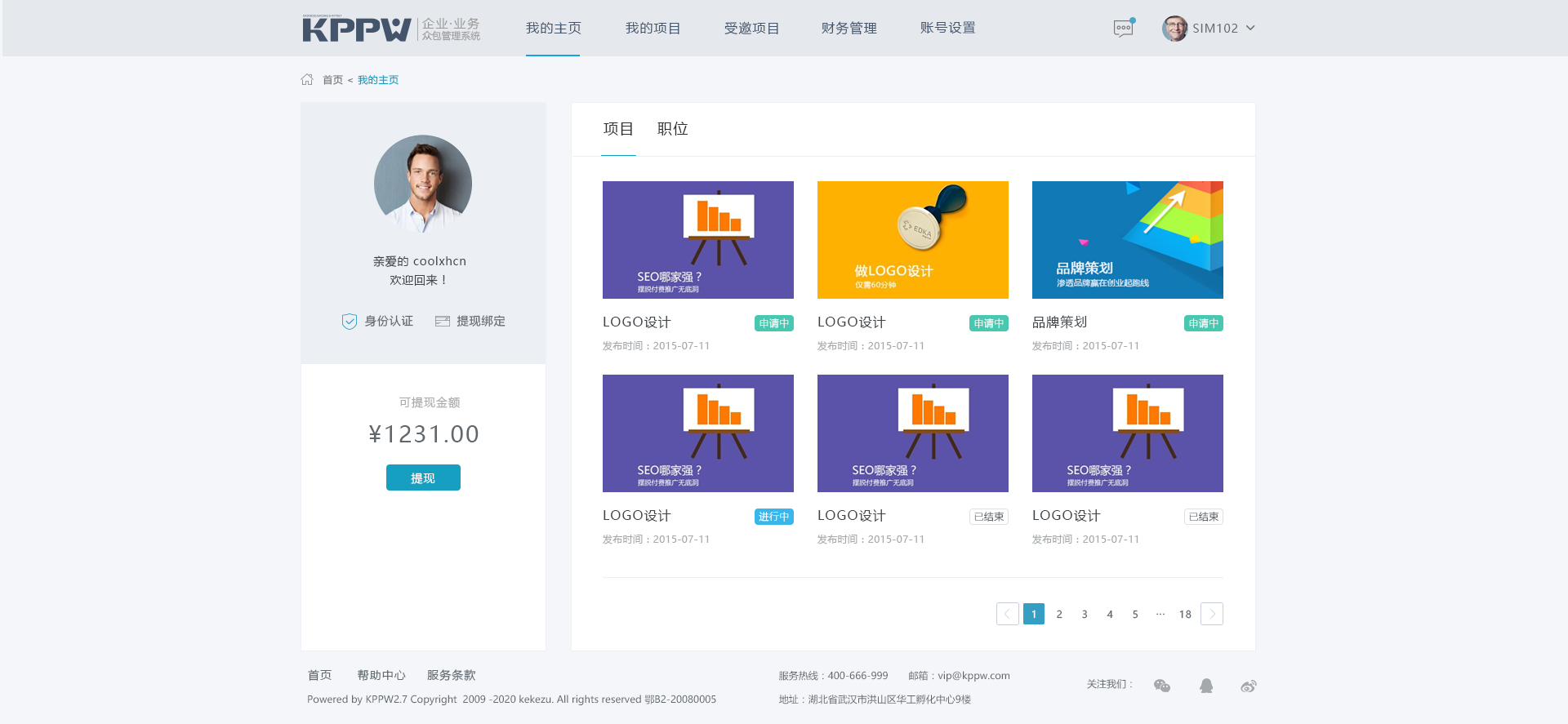
Task: Click the SIM102 username text
Action: coord(1215,28)
